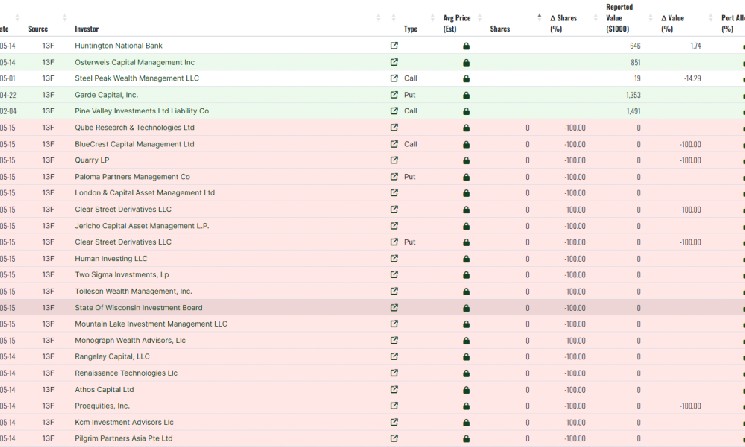Click lock icon in Bangeley Capital row
This screenshot has width=745, height=447.
(467, 357)
